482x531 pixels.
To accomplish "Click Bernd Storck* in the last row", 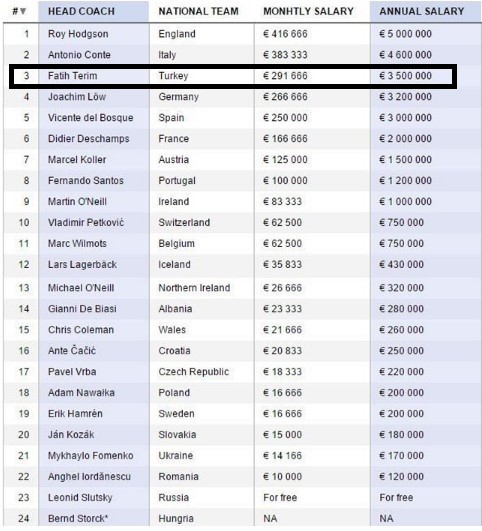I will point(78,519).
